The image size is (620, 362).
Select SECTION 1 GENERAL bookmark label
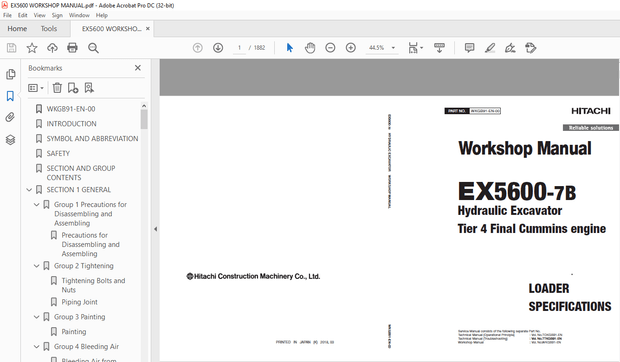pos(79,190)
